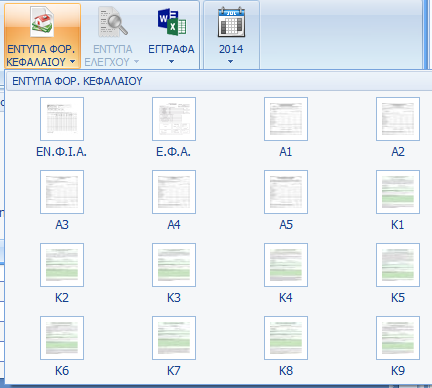Viewport: 432px width, 388px height.
Task: Expand the ΕΓΓΡΑΦΑ Word/Excel dropdown
Action: click(171, 36)
